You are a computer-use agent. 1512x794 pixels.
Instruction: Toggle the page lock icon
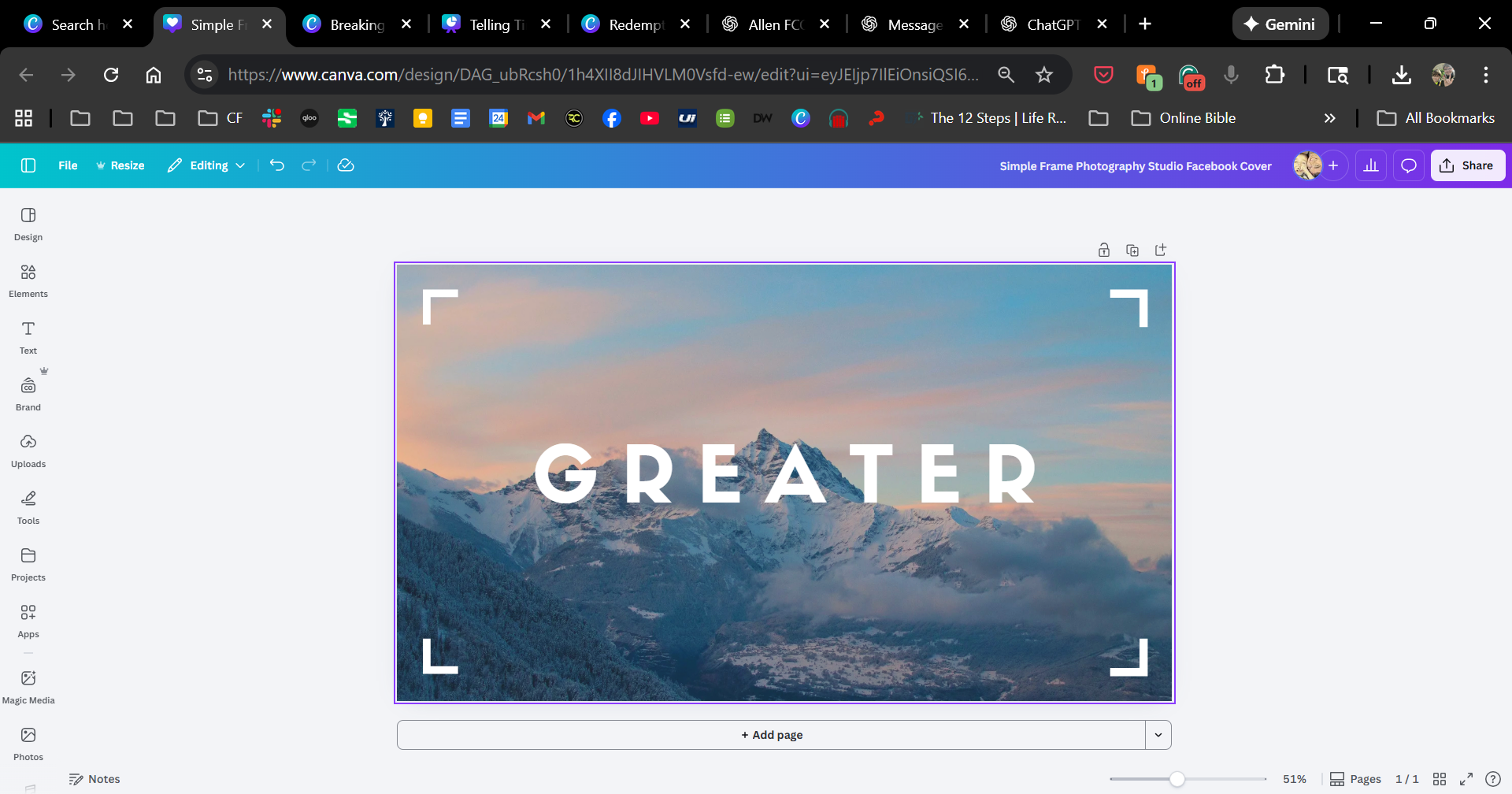[1104, 250]
